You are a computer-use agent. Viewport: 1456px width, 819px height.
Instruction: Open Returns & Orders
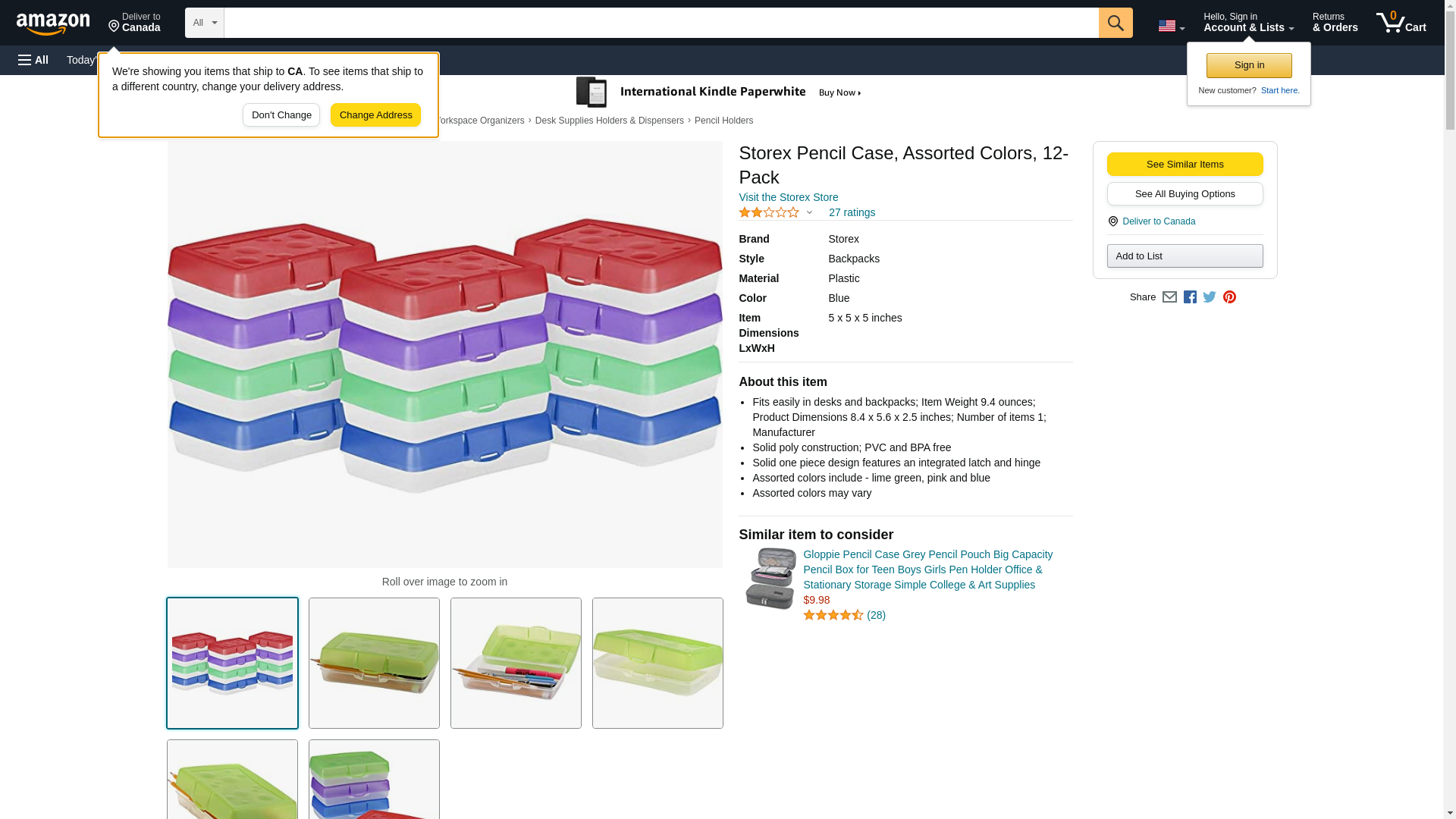click(x=1335, y=23)
